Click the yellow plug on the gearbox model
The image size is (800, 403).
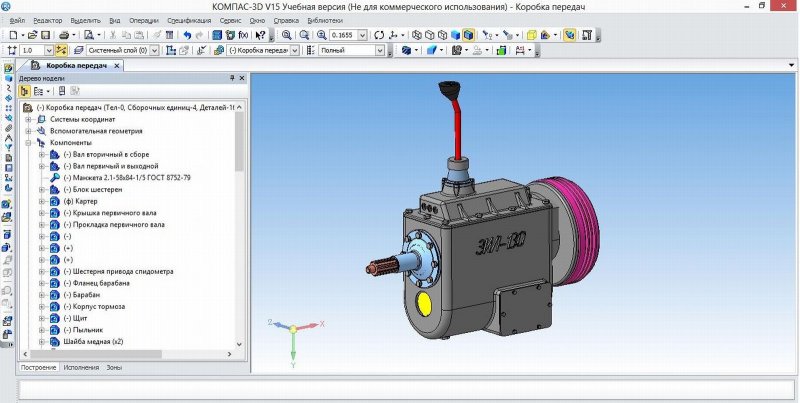(x=424, y=305)
